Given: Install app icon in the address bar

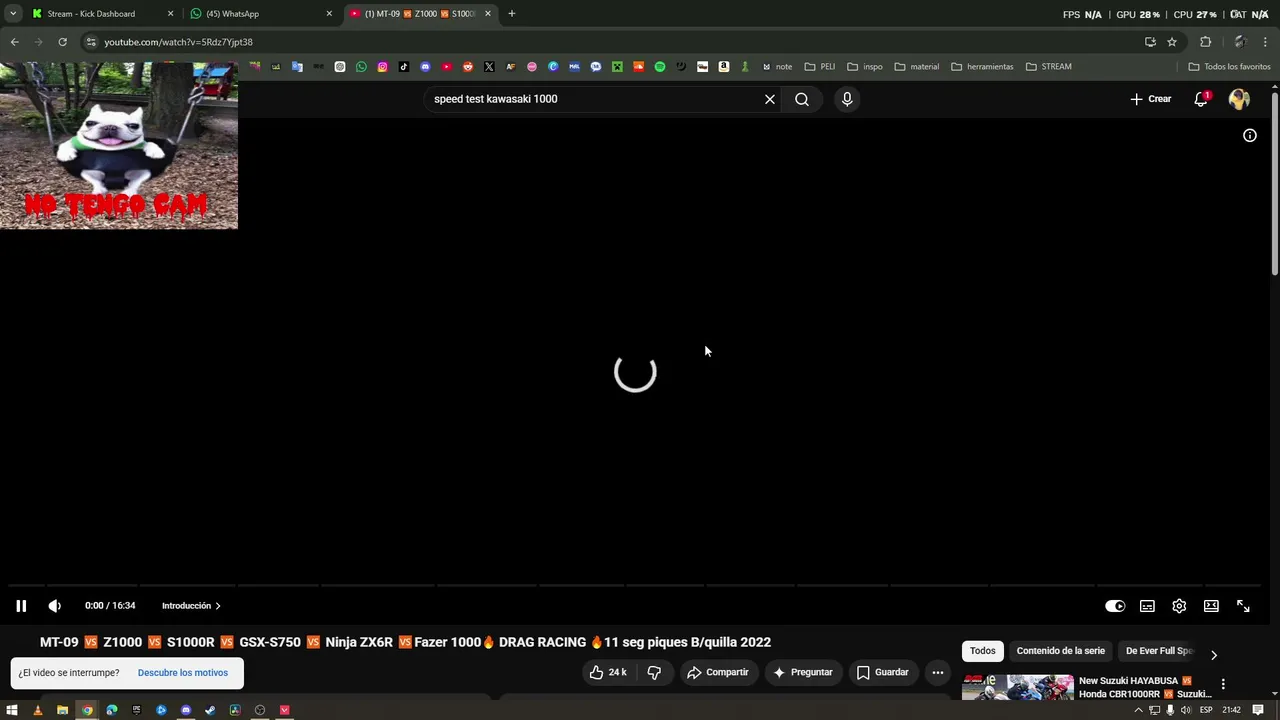Looking at the screenshot, I should (x=1150, y=42).
